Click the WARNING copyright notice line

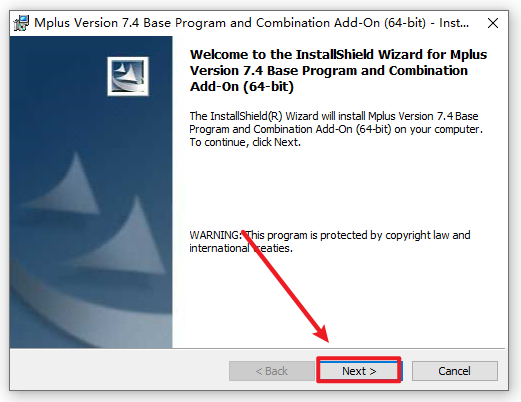tap(330, 235)
